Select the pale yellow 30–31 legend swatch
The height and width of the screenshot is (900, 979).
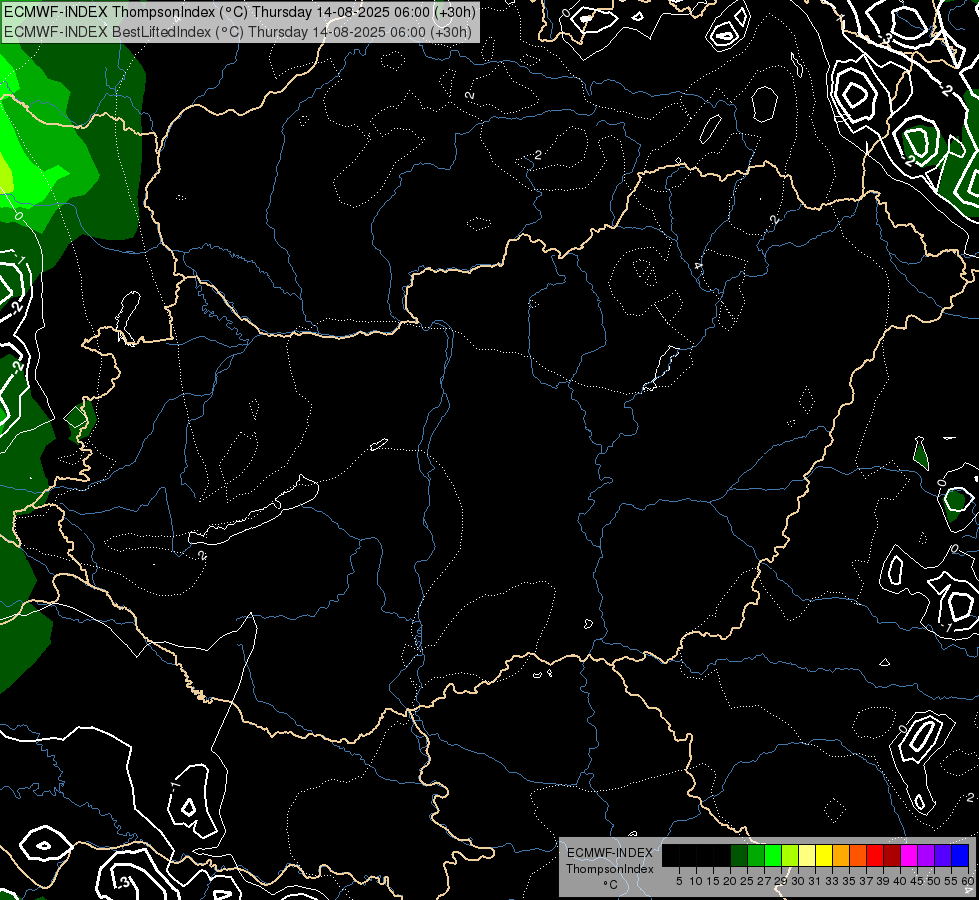coord(807,855)
